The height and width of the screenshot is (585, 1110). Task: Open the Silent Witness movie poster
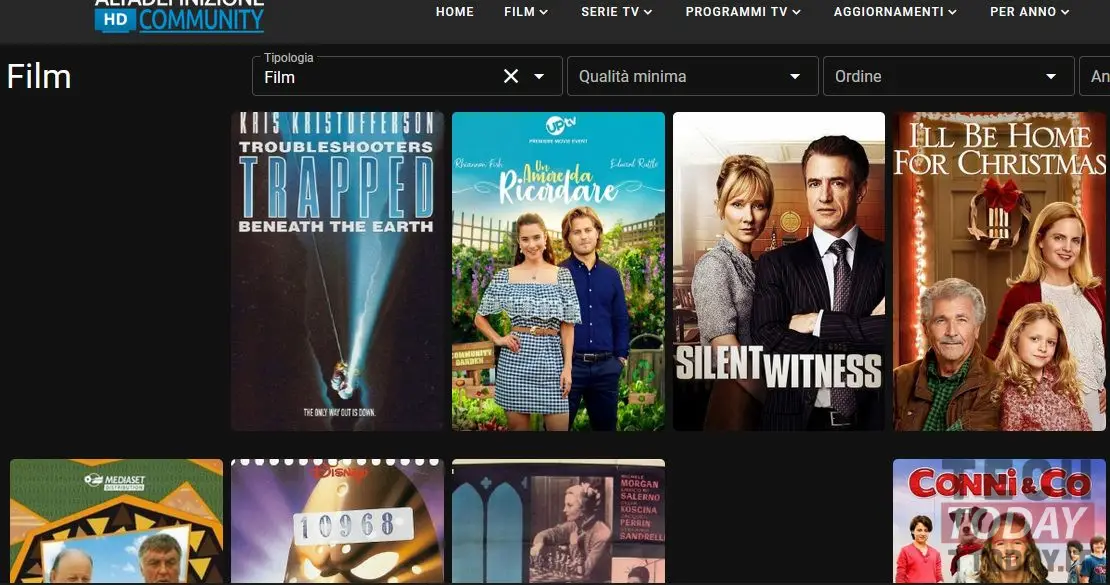click(779, 271)
